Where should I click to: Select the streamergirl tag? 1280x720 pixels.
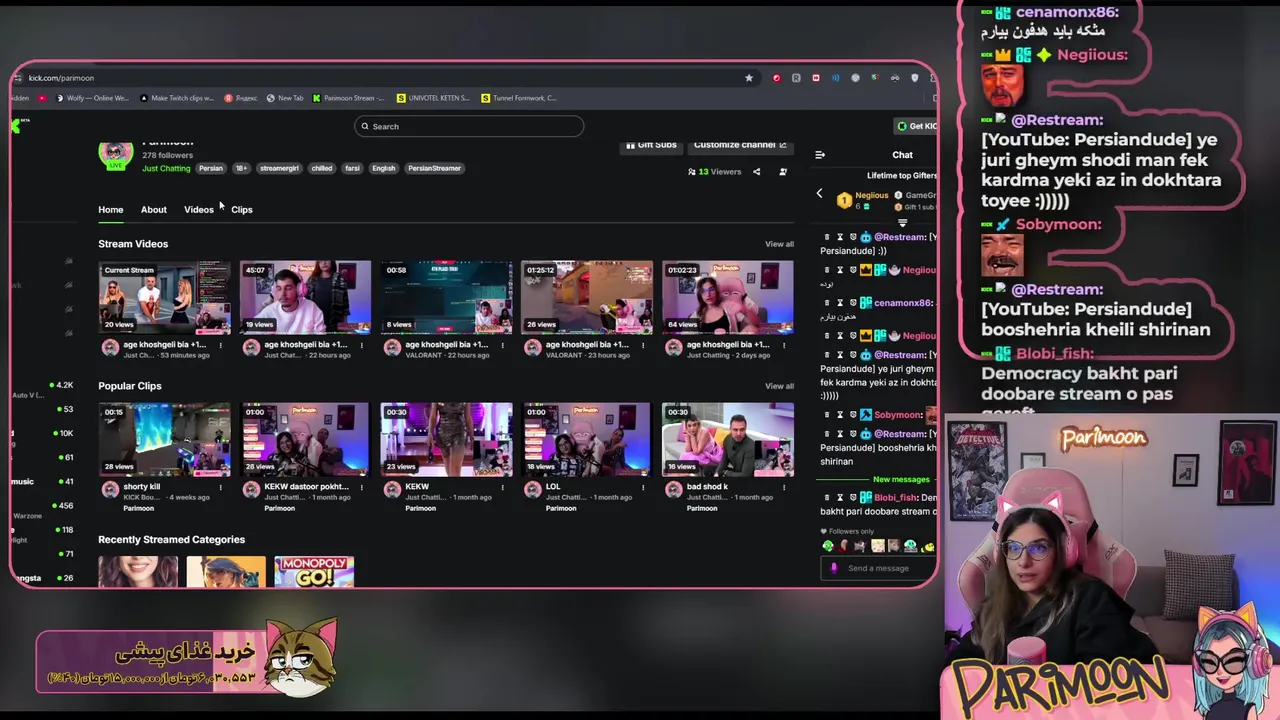tap(280, 168)
